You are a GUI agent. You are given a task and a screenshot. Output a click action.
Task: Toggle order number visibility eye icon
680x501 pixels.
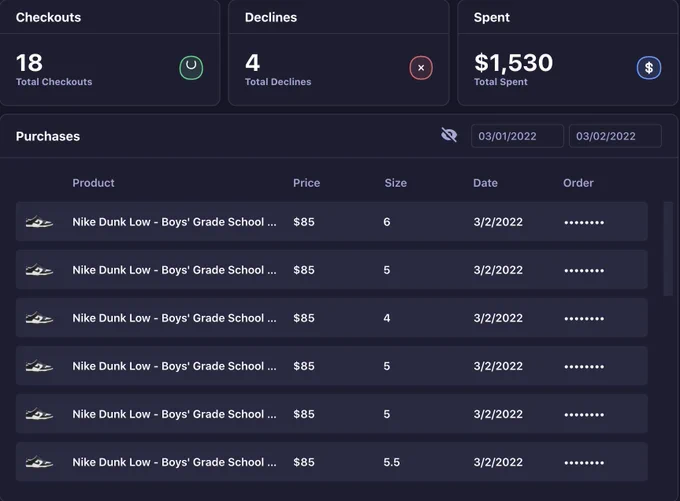449,135
